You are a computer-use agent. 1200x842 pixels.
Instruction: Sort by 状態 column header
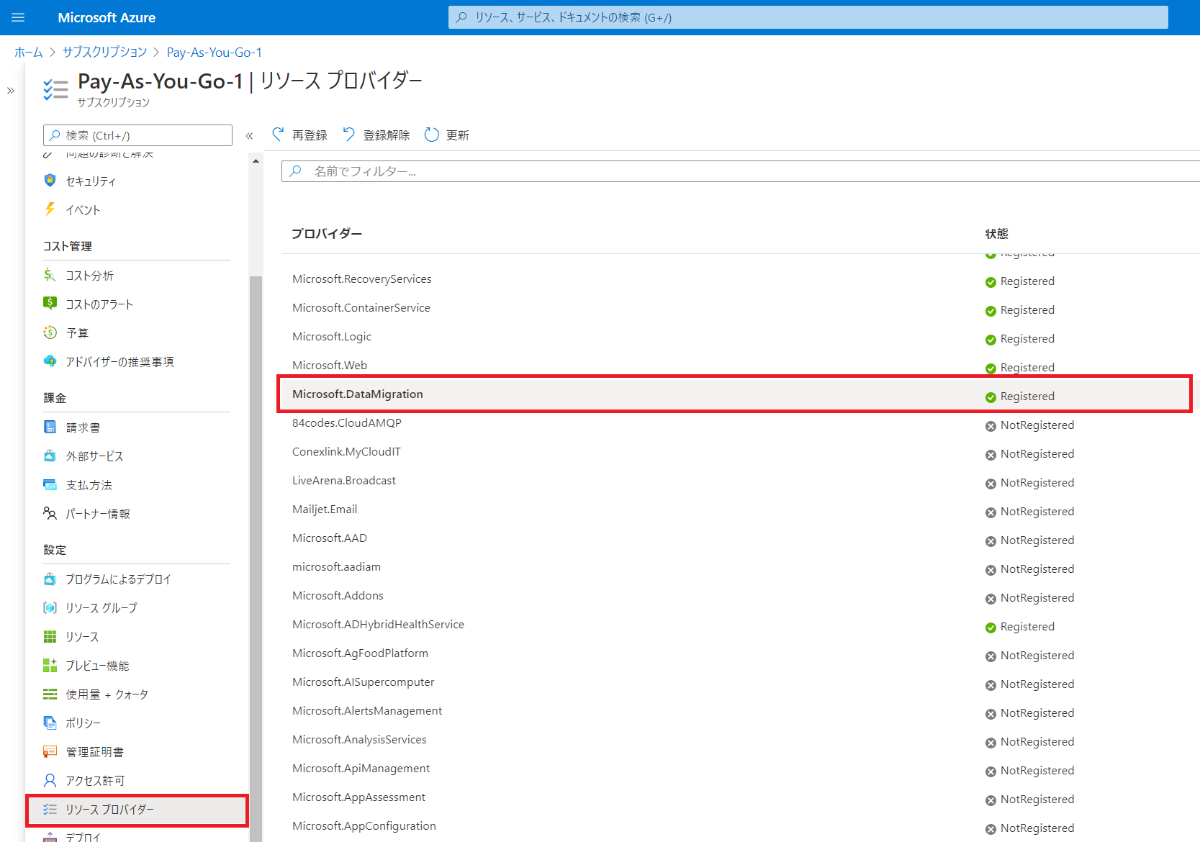pos(997,233)
